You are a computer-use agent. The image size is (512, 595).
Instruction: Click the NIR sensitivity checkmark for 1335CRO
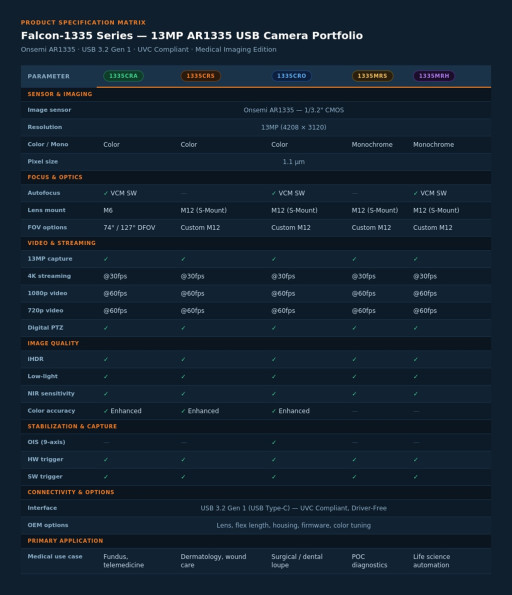(x=274, y=394)
